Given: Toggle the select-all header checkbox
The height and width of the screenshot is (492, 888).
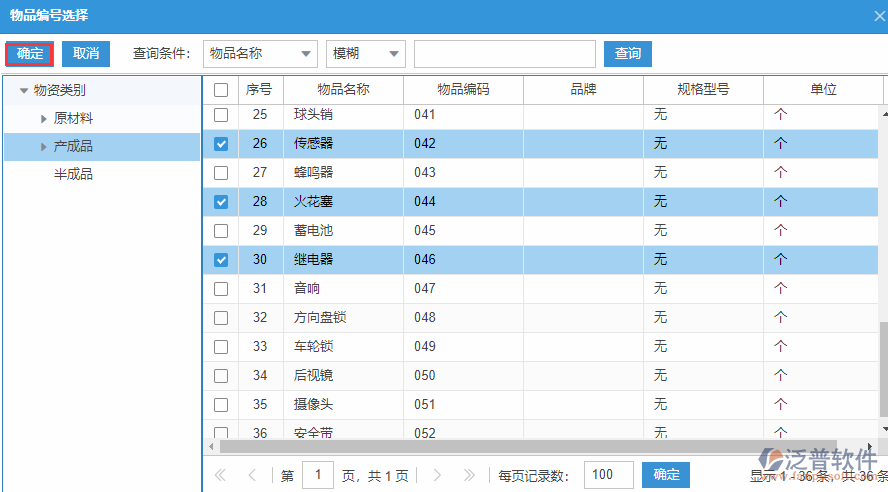Looking at the screenshot, I should [221, 90].
